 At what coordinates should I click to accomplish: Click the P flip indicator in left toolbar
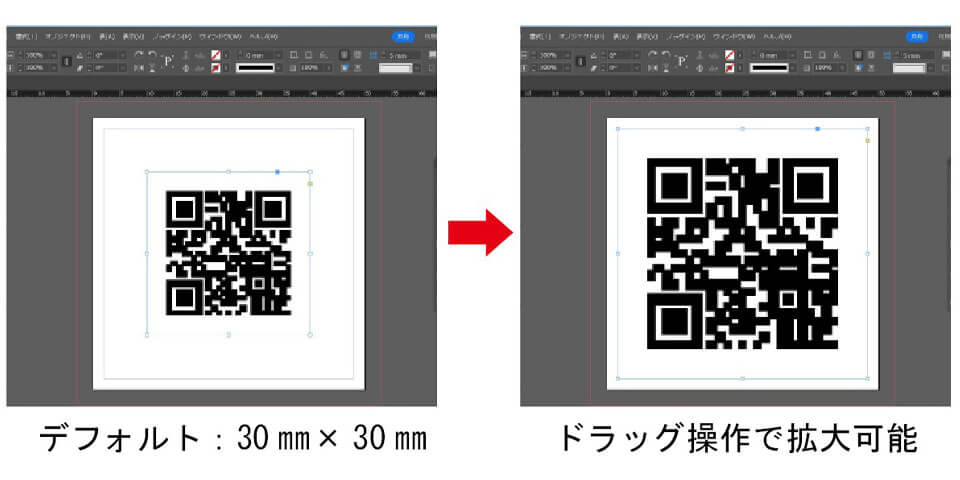(x=168, y=61)
